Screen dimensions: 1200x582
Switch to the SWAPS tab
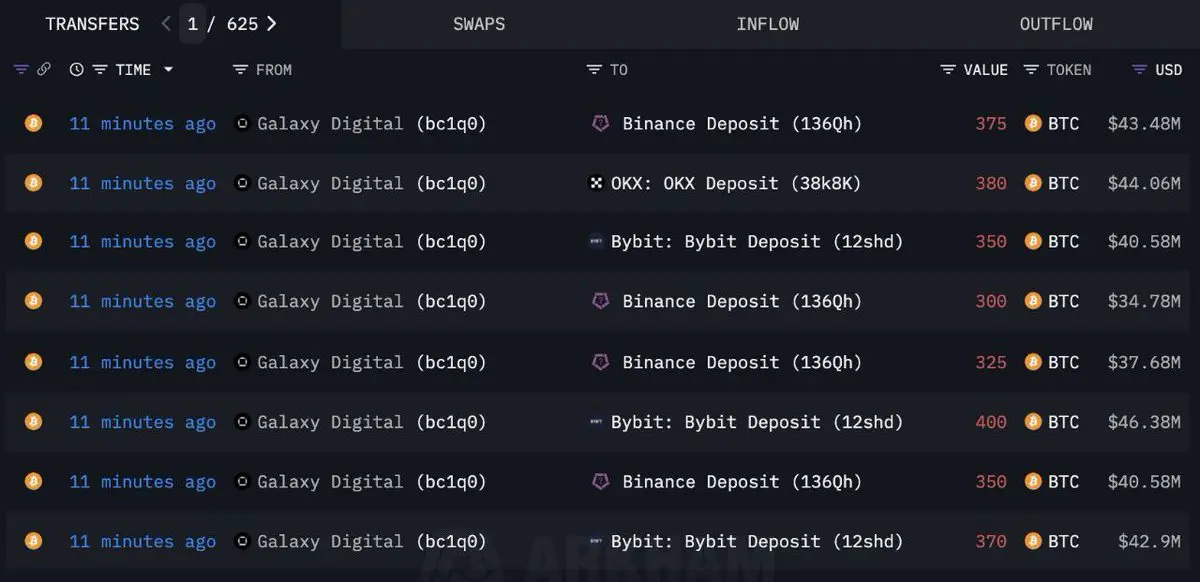point(479,24)
